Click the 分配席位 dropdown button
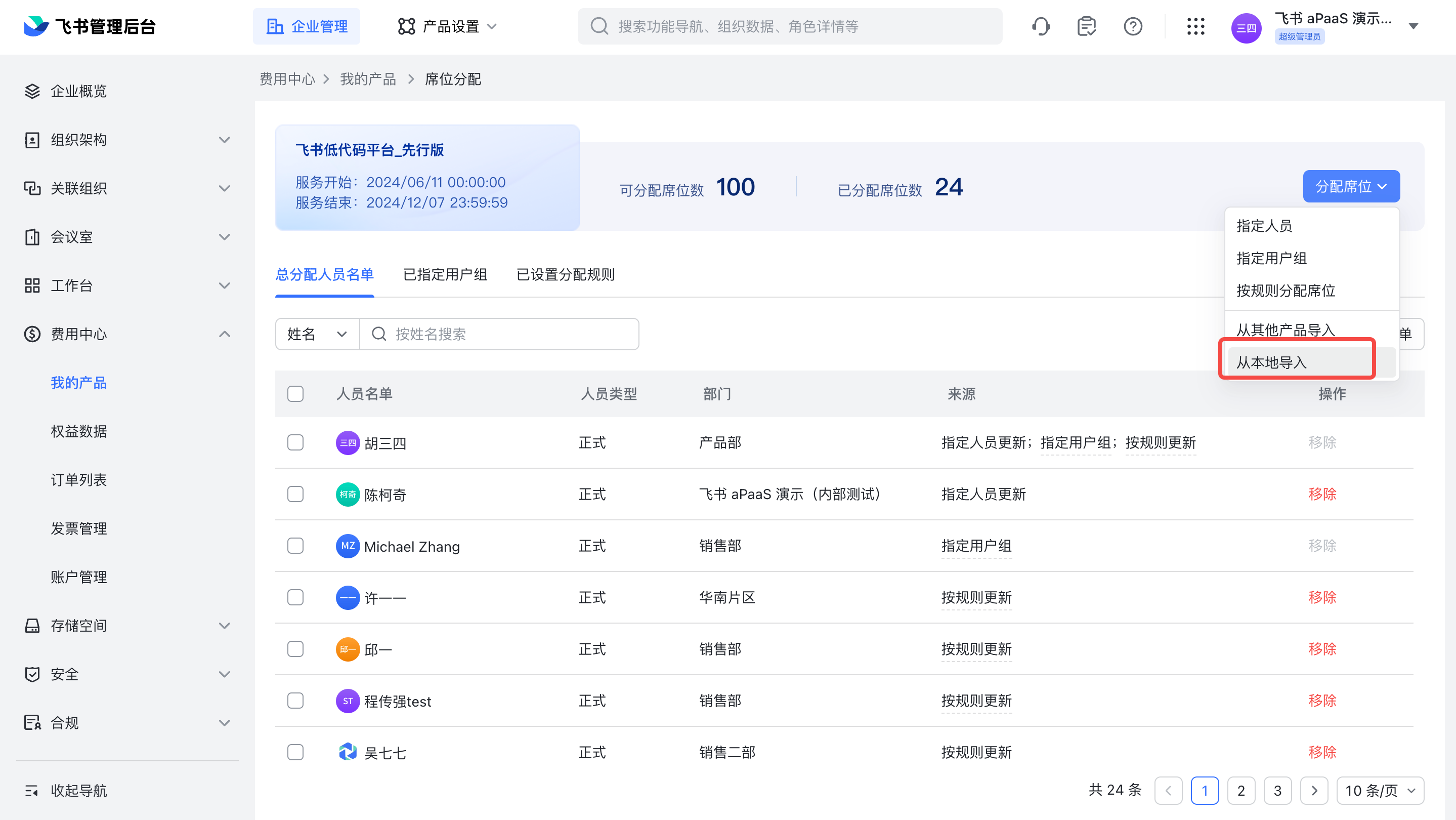 pyautogui.click(x=1351, y=186)
